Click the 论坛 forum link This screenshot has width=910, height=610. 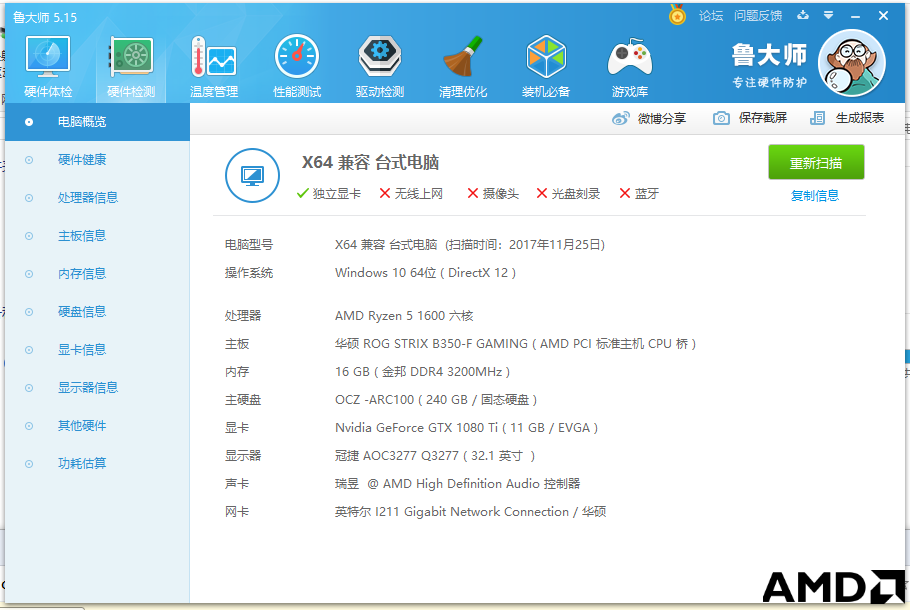click(711, 16)
